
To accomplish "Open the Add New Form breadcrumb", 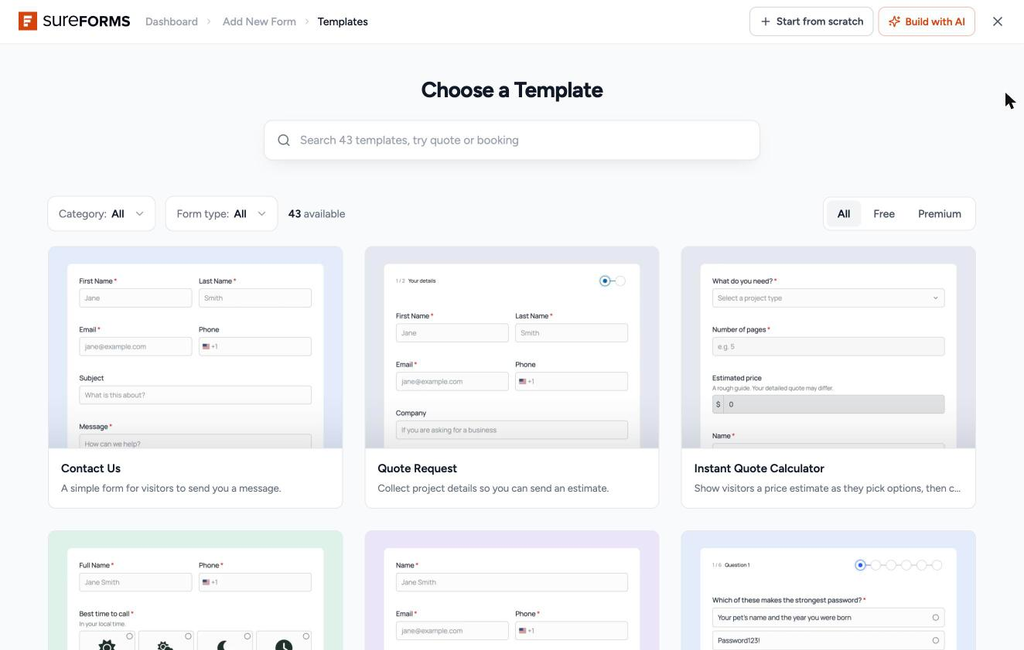I will pos(259,22).
